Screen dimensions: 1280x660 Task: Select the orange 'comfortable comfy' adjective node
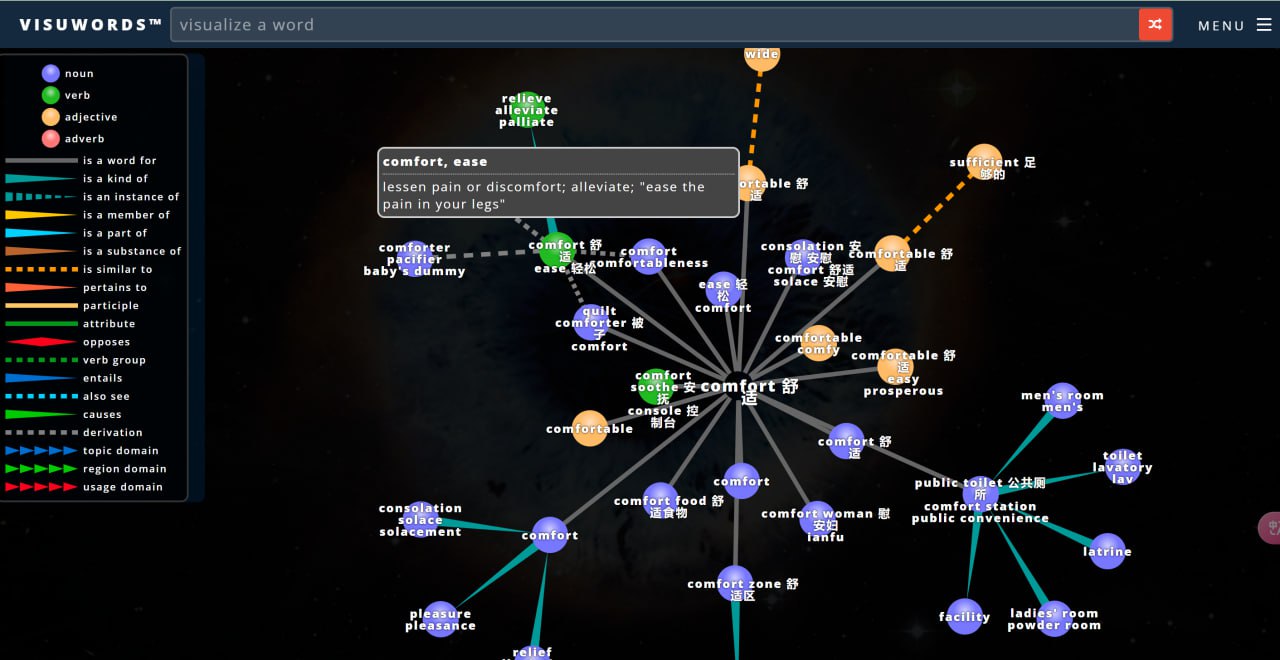click(x=818, y=343)
